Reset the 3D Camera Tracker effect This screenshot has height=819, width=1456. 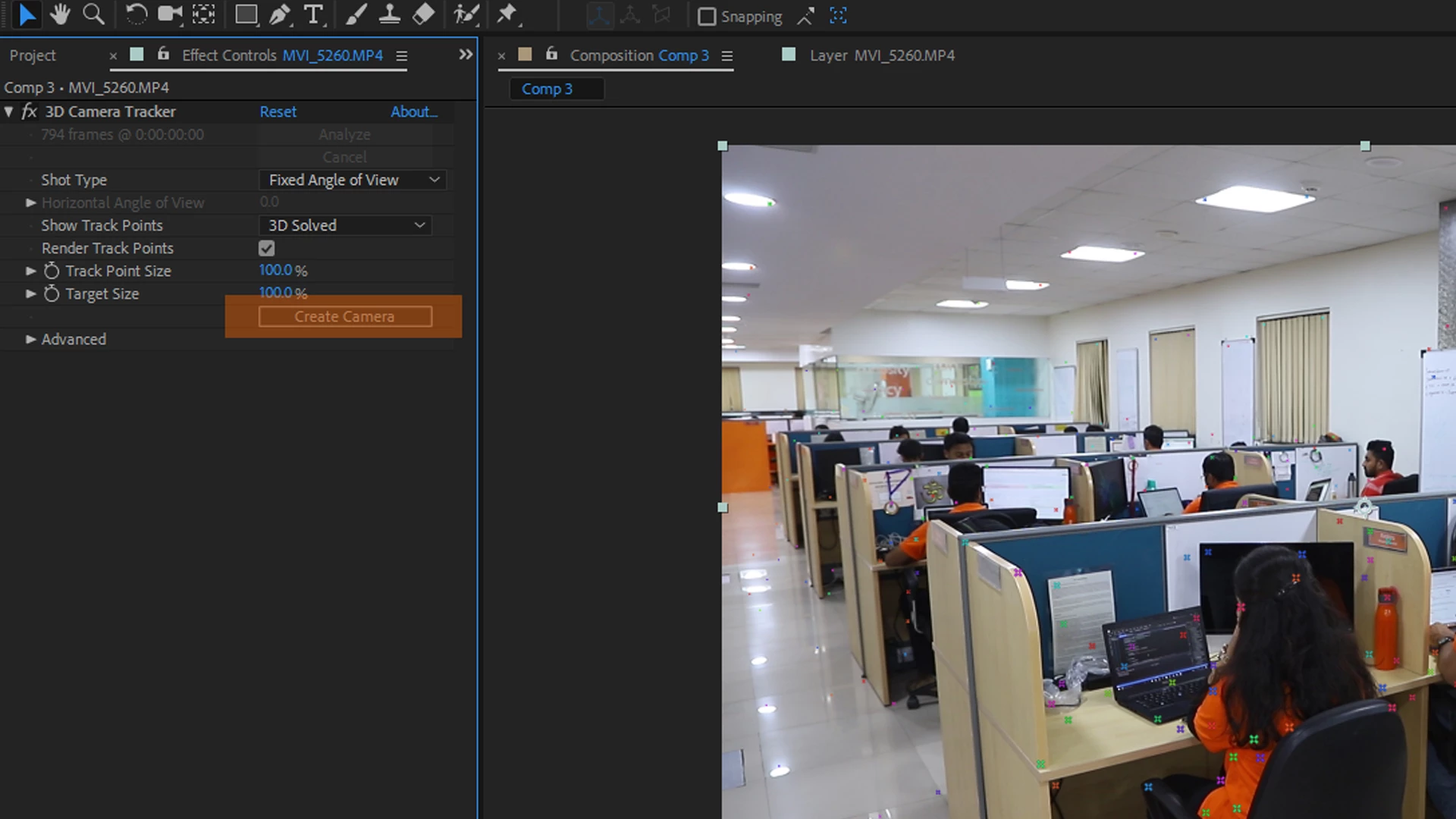278,111
